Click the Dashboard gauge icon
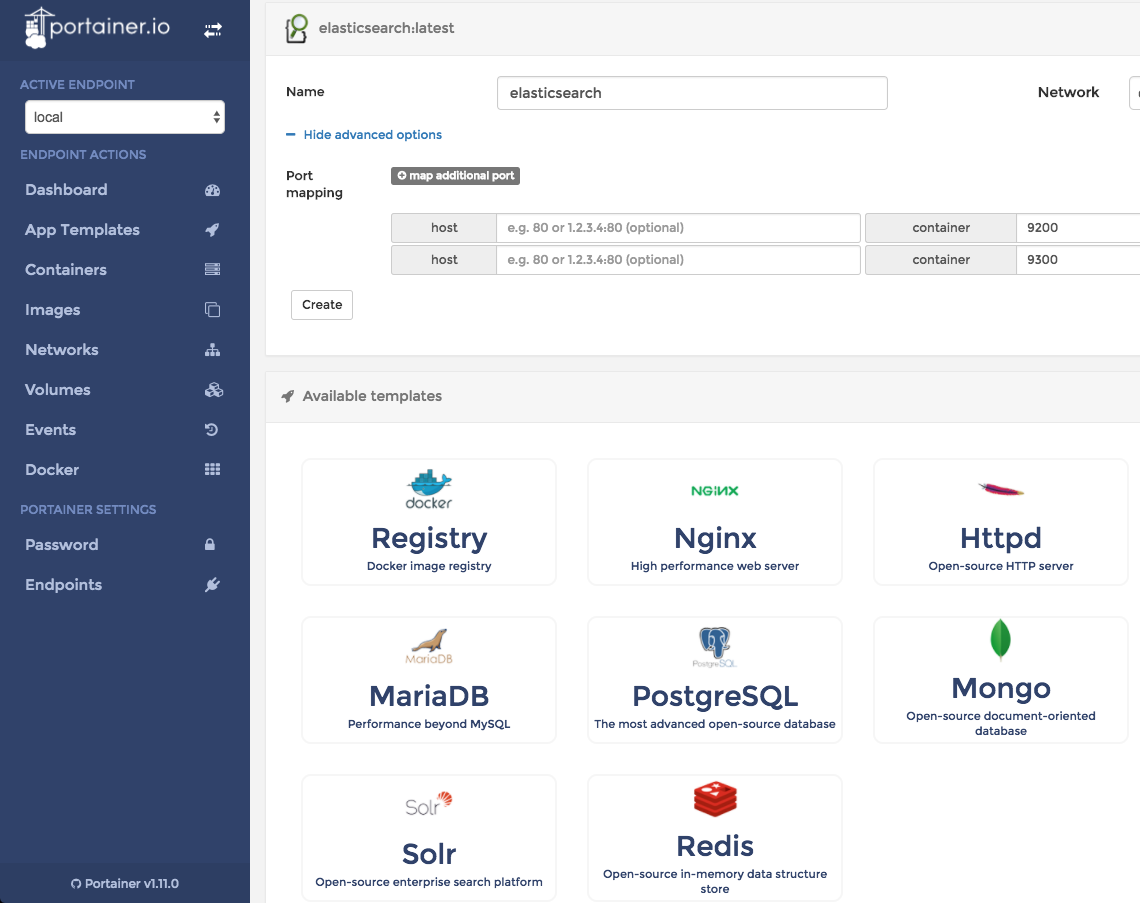Viewport: 1140px width, 903px height. point(212,190)
